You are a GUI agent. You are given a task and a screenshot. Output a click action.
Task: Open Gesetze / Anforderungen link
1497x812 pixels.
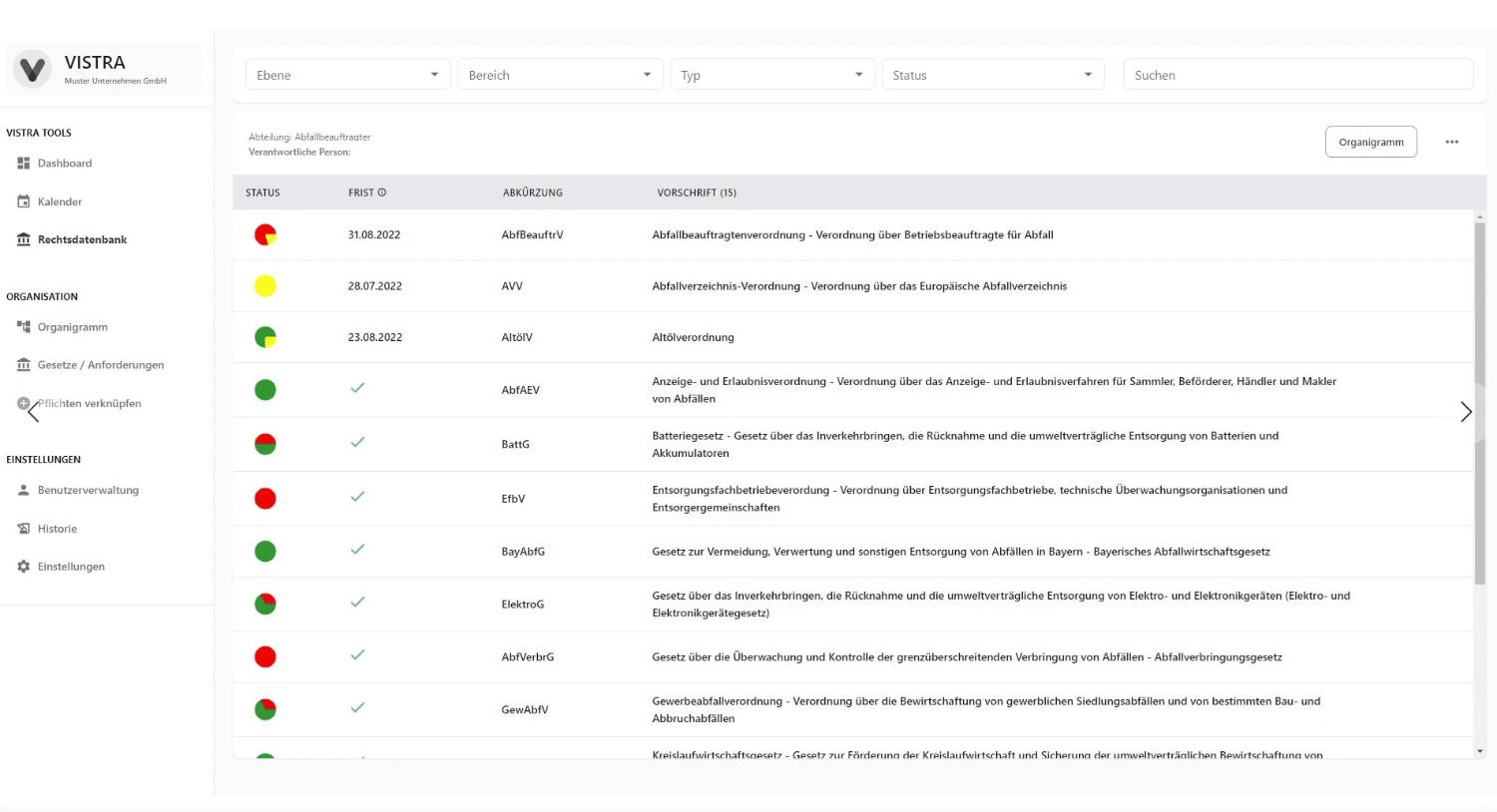click(101, 365)
